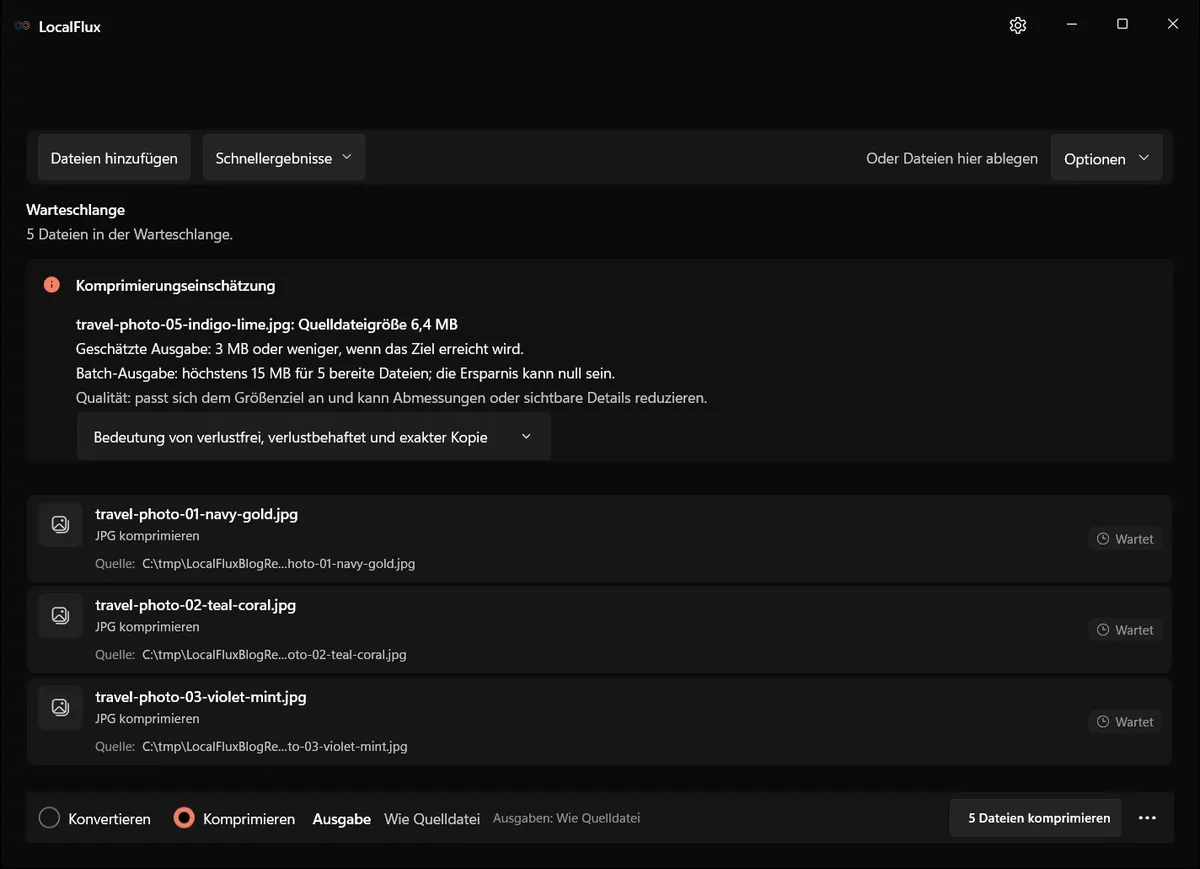
Task: Click source path ending to-03-violet-mint.jpg
Action: coord(274,747)
